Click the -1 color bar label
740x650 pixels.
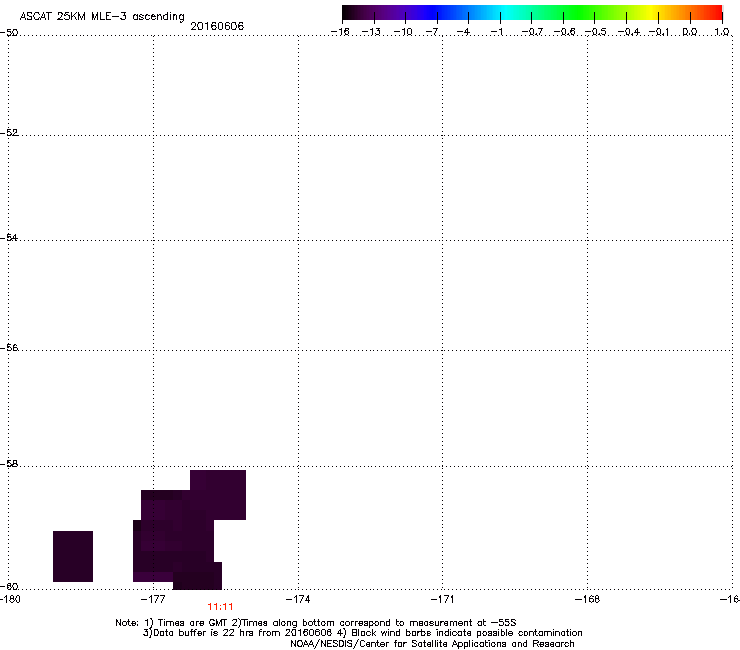[496, 32]
